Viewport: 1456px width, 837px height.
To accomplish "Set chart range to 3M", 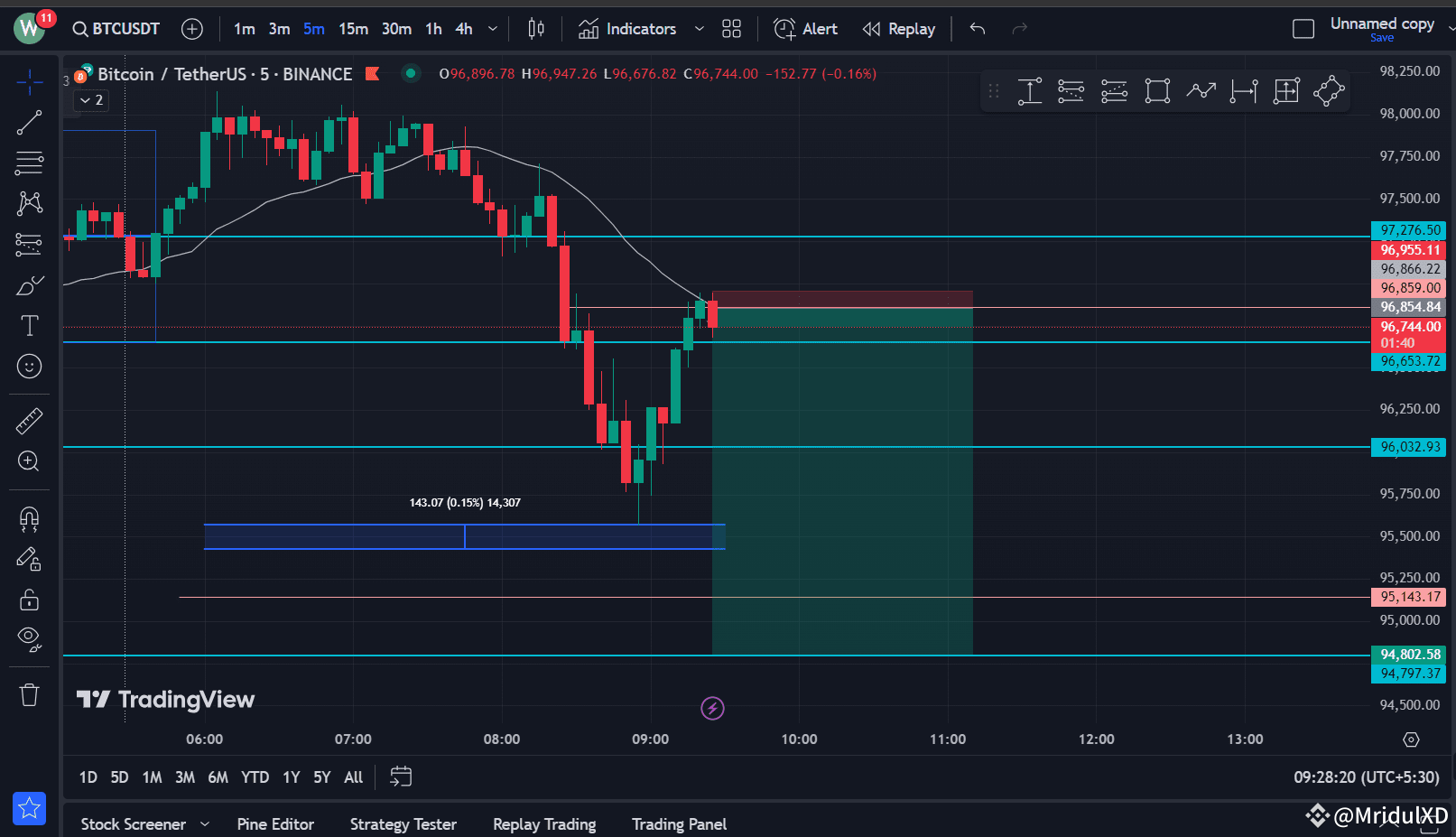I will tap(185, 777).
